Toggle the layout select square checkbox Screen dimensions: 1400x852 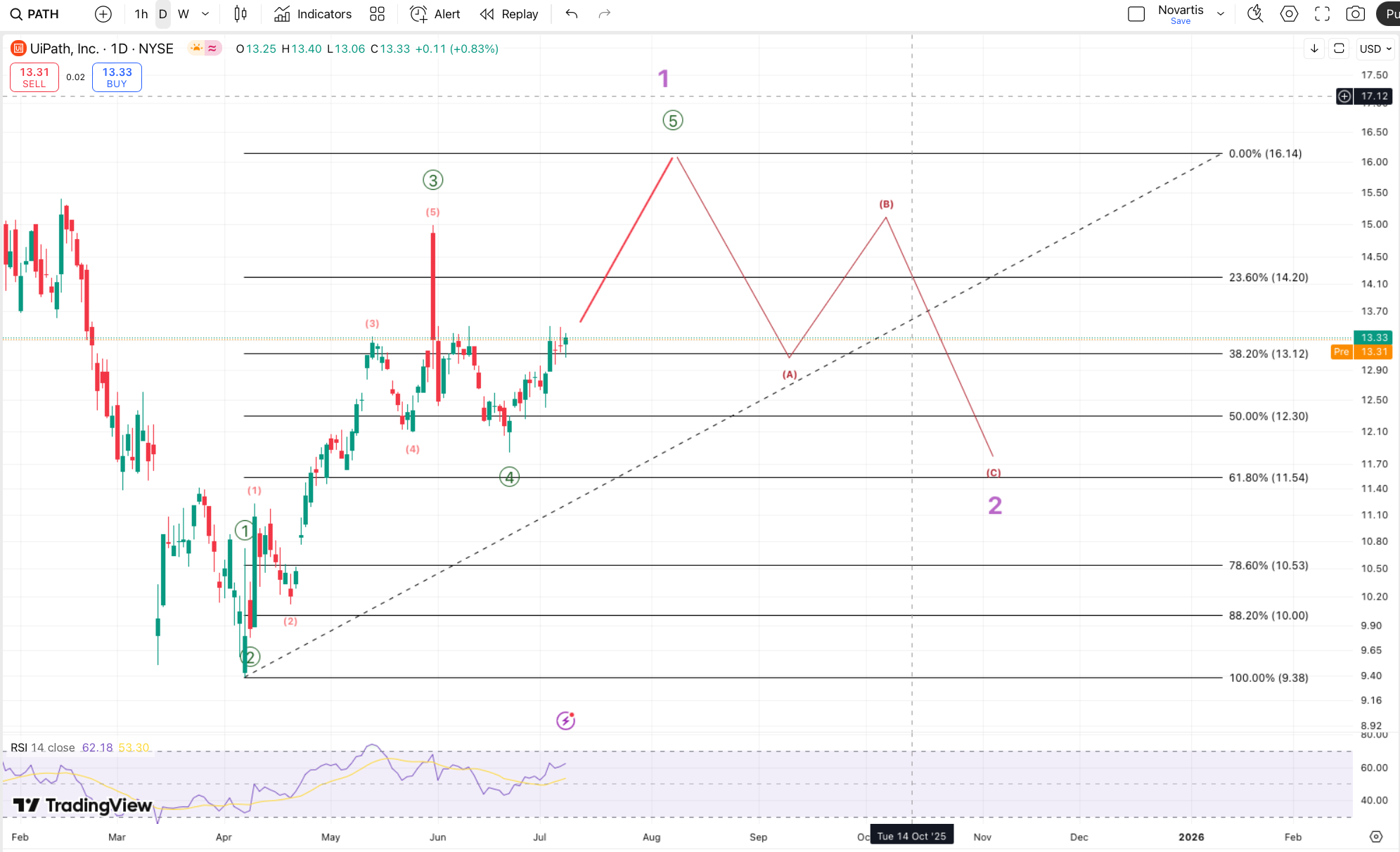coord(1136,14)
